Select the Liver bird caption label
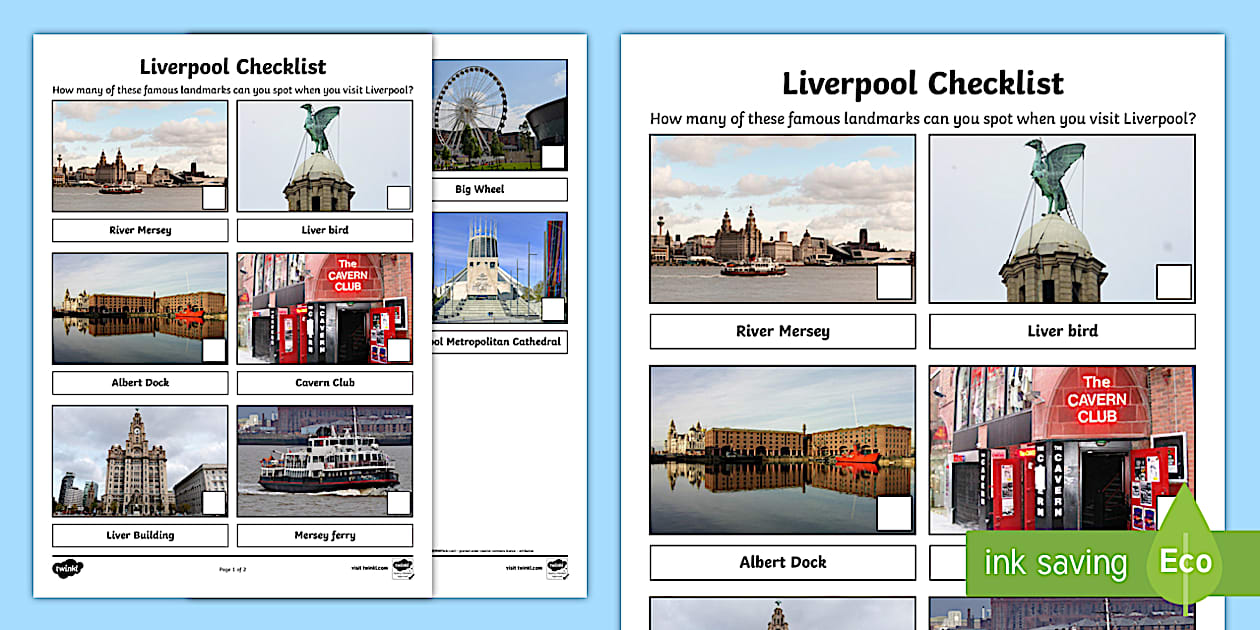 tap(1062, 331)
